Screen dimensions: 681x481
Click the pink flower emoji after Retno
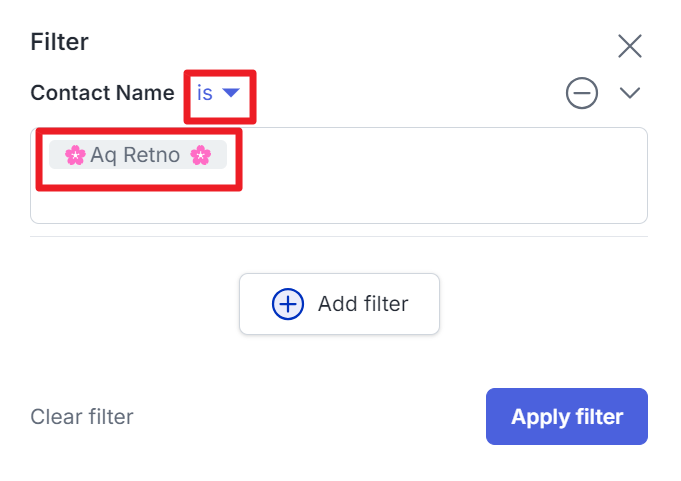(201, 155)
